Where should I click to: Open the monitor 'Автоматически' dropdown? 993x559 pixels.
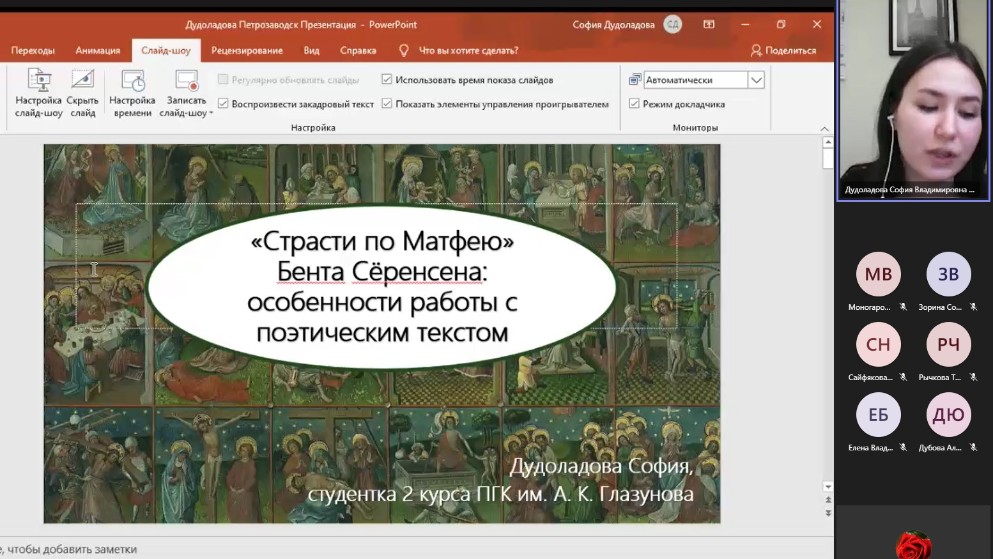coord(756,80)
